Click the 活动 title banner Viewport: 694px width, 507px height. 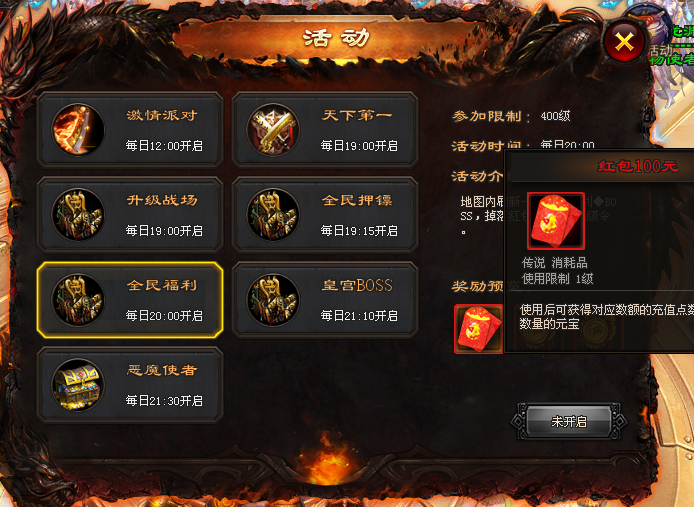pos(336,38)
